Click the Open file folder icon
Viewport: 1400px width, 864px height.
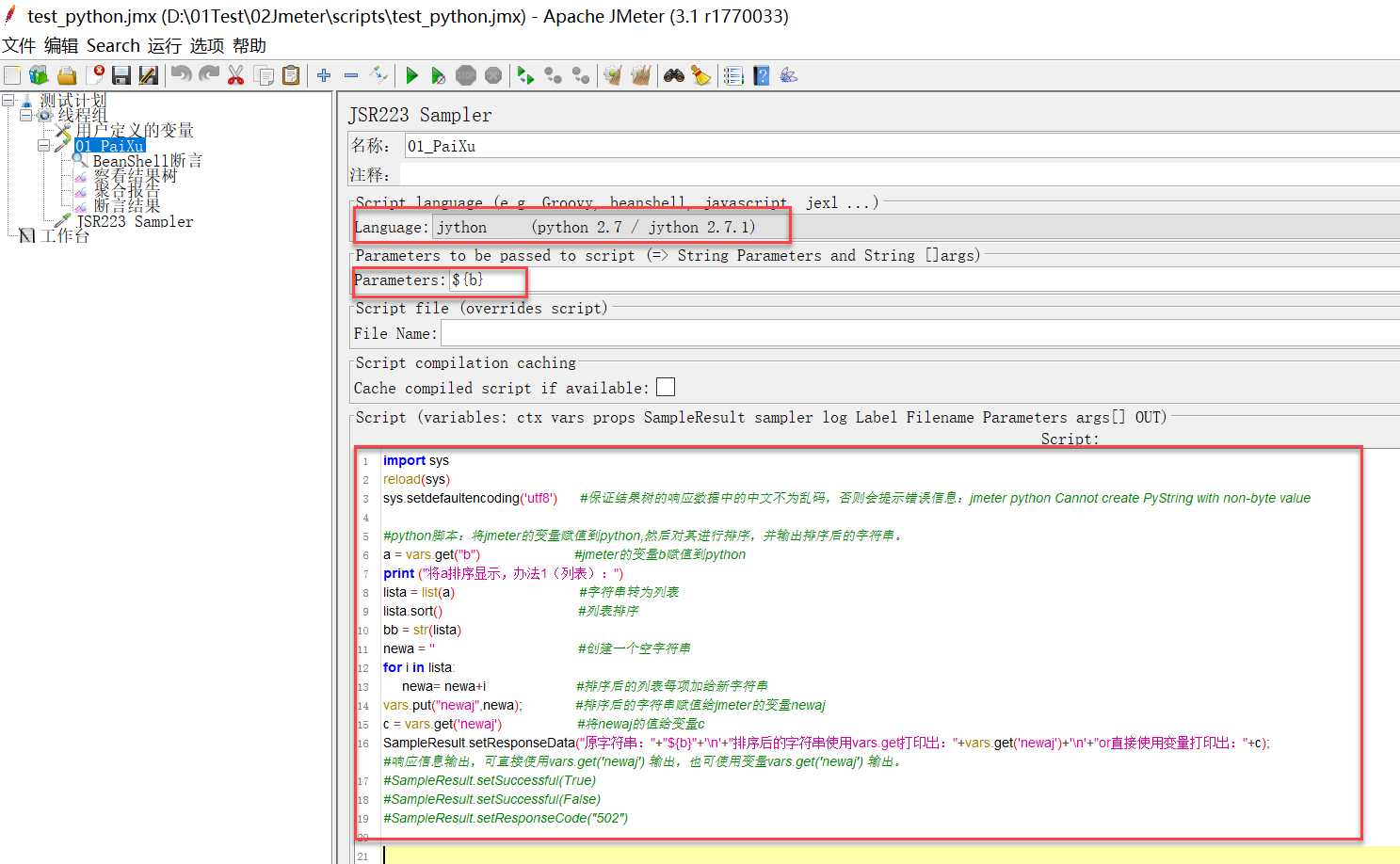[x=67, y=75]
